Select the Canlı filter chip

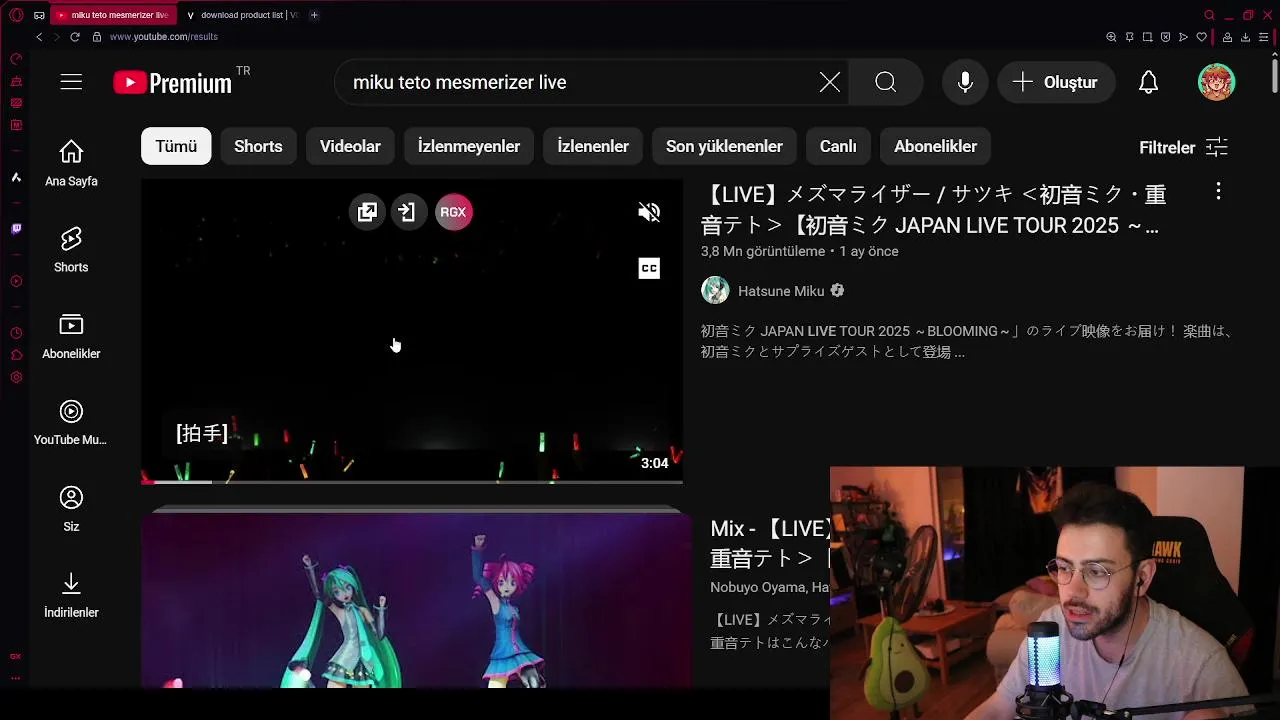point(838,146)
